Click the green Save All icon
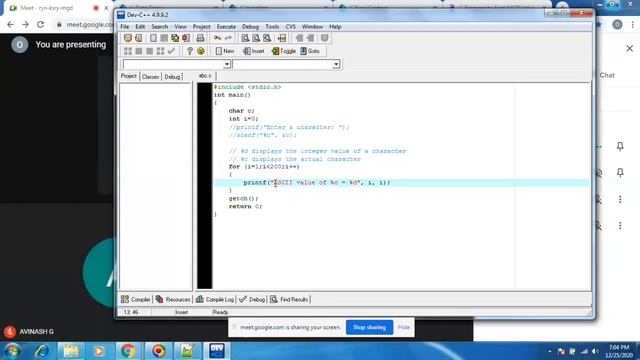The image size is (640, 360). (x=175, y=38)
